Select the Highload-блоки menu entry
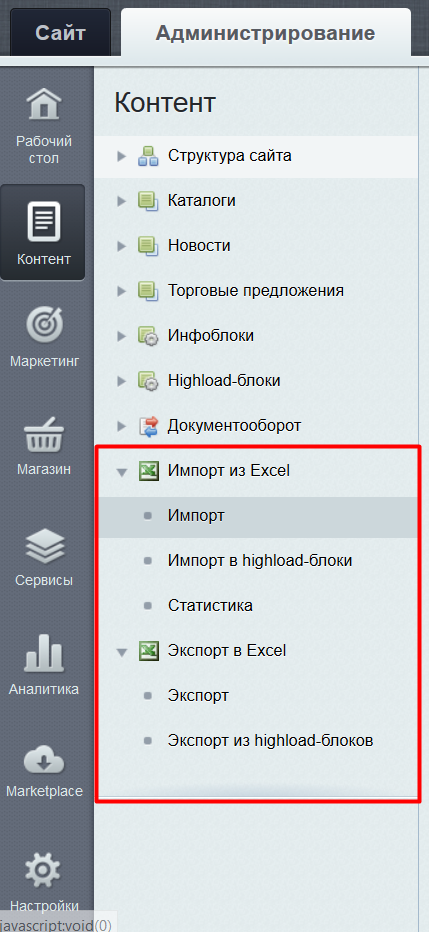The height and width of the screenshot is (932, 429). point(224,380)
